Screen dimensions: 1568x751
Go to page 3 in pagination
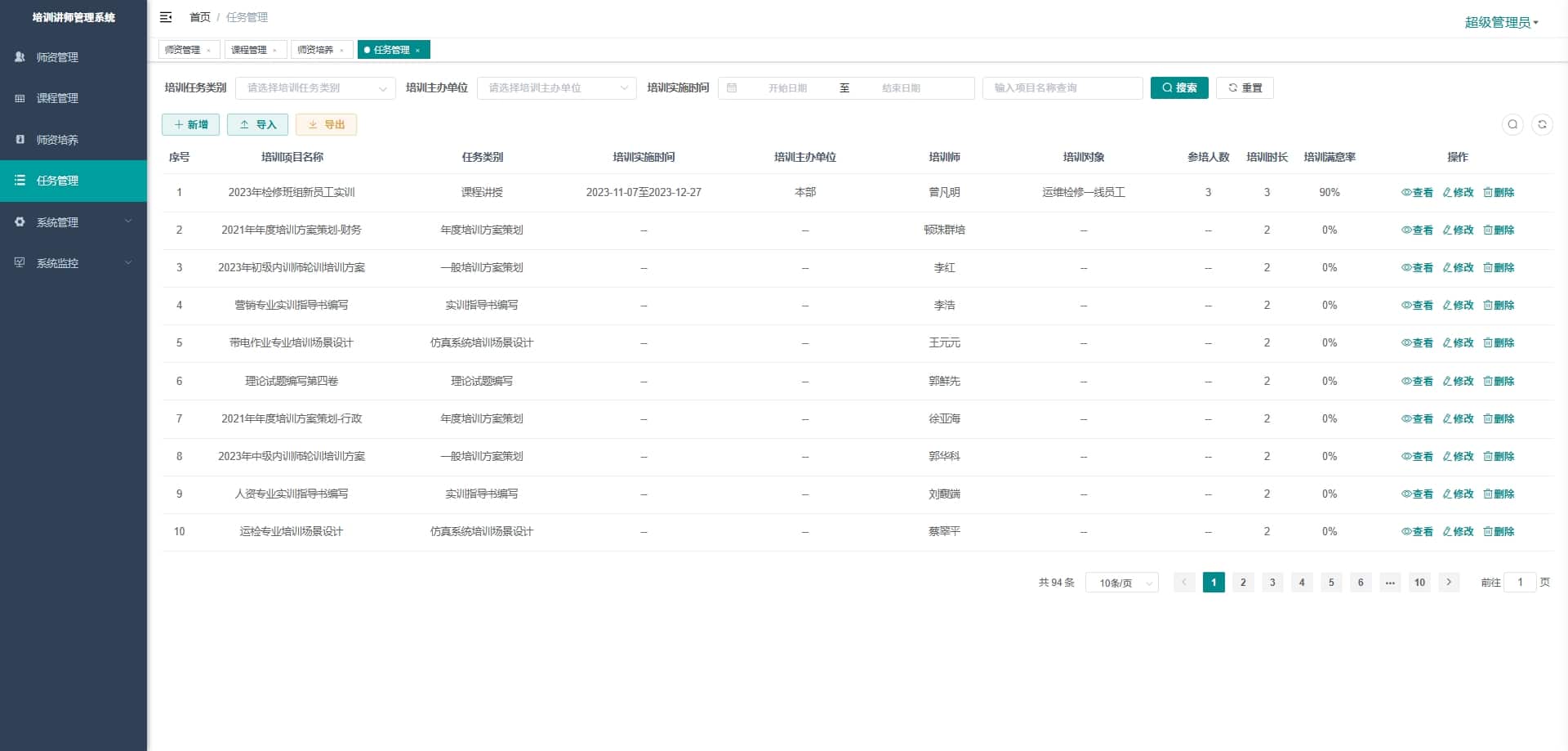click(x=1272, y=583)
